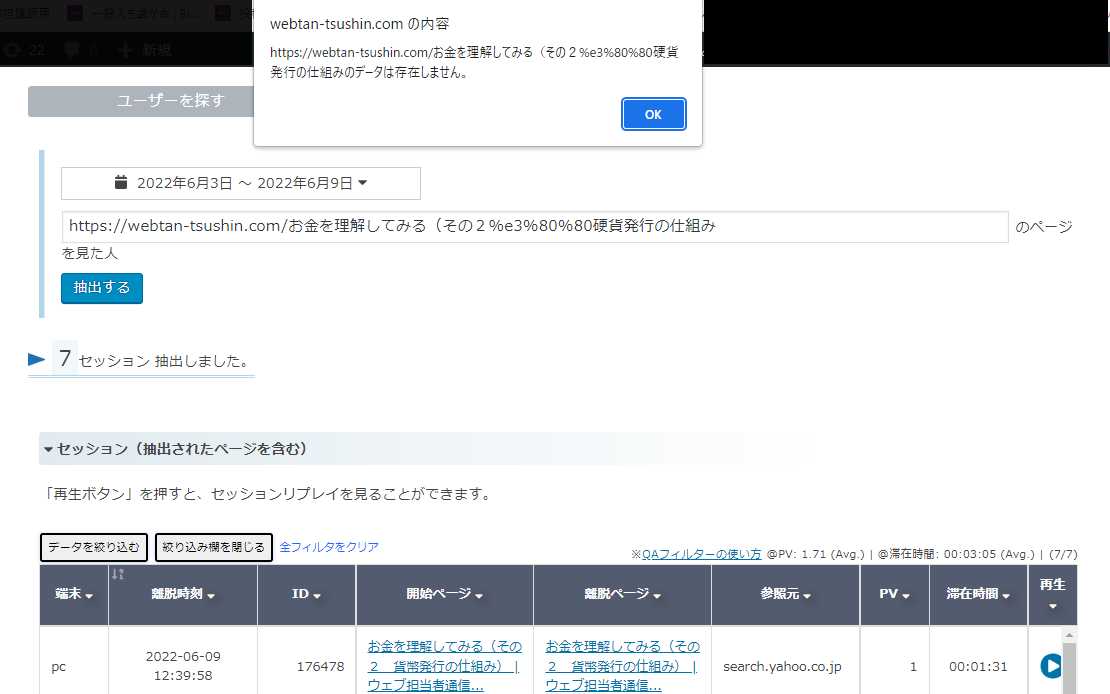Click the blue arrow icon beside 7 セッション
This screenshot has width=1110, height=694.
point(35,358)
